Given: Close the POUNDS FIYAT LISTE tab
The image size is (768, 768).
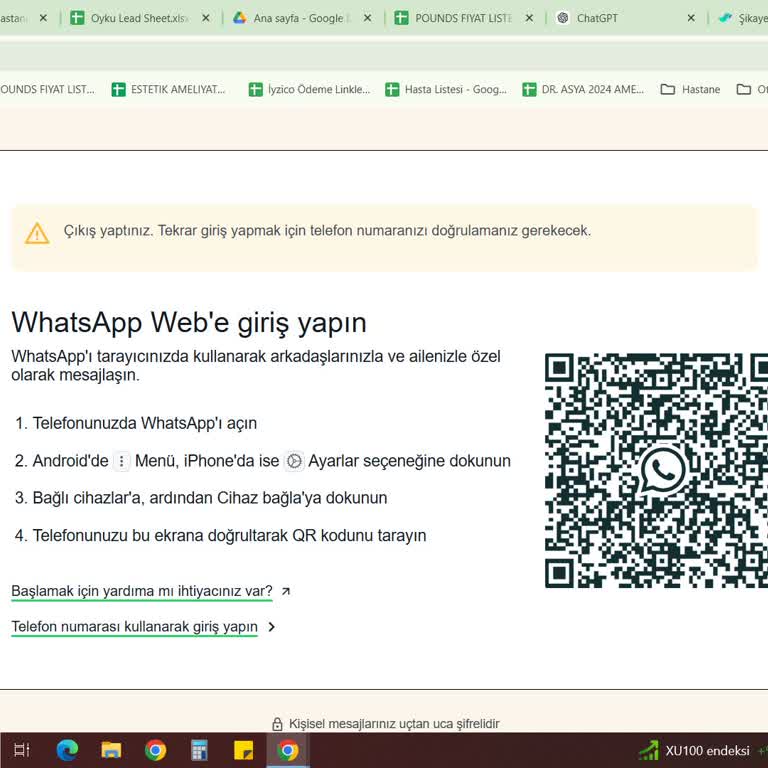Looking at the screenshot, I should point(529,18).
